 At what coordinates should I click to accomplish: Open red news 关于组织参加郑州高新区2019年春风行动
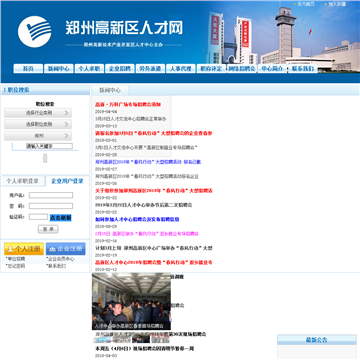click(154, 191)
